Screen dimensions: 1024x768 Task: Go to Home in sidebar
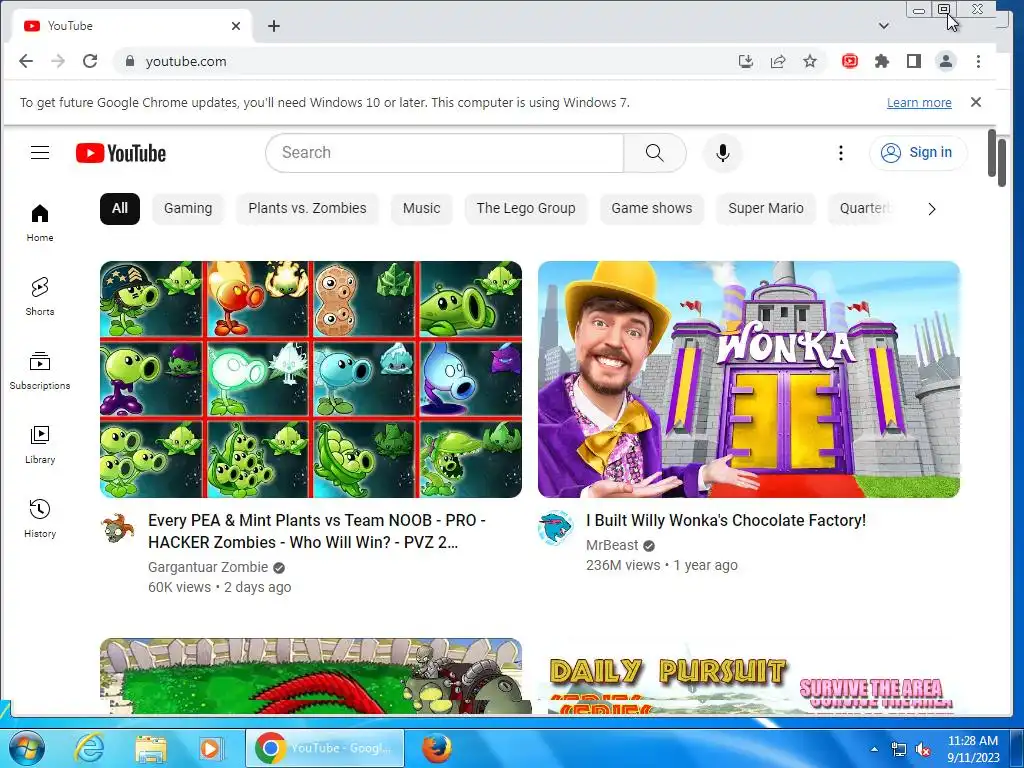pyautogui.click(x=40, y=223)
